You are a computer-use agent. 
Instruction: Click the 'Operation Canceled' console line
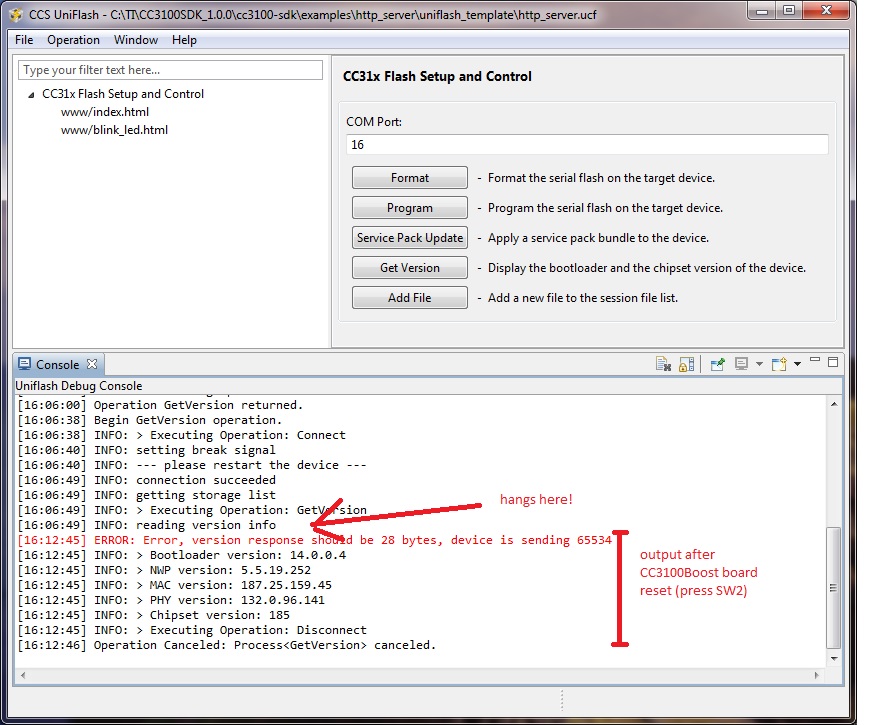227,645
